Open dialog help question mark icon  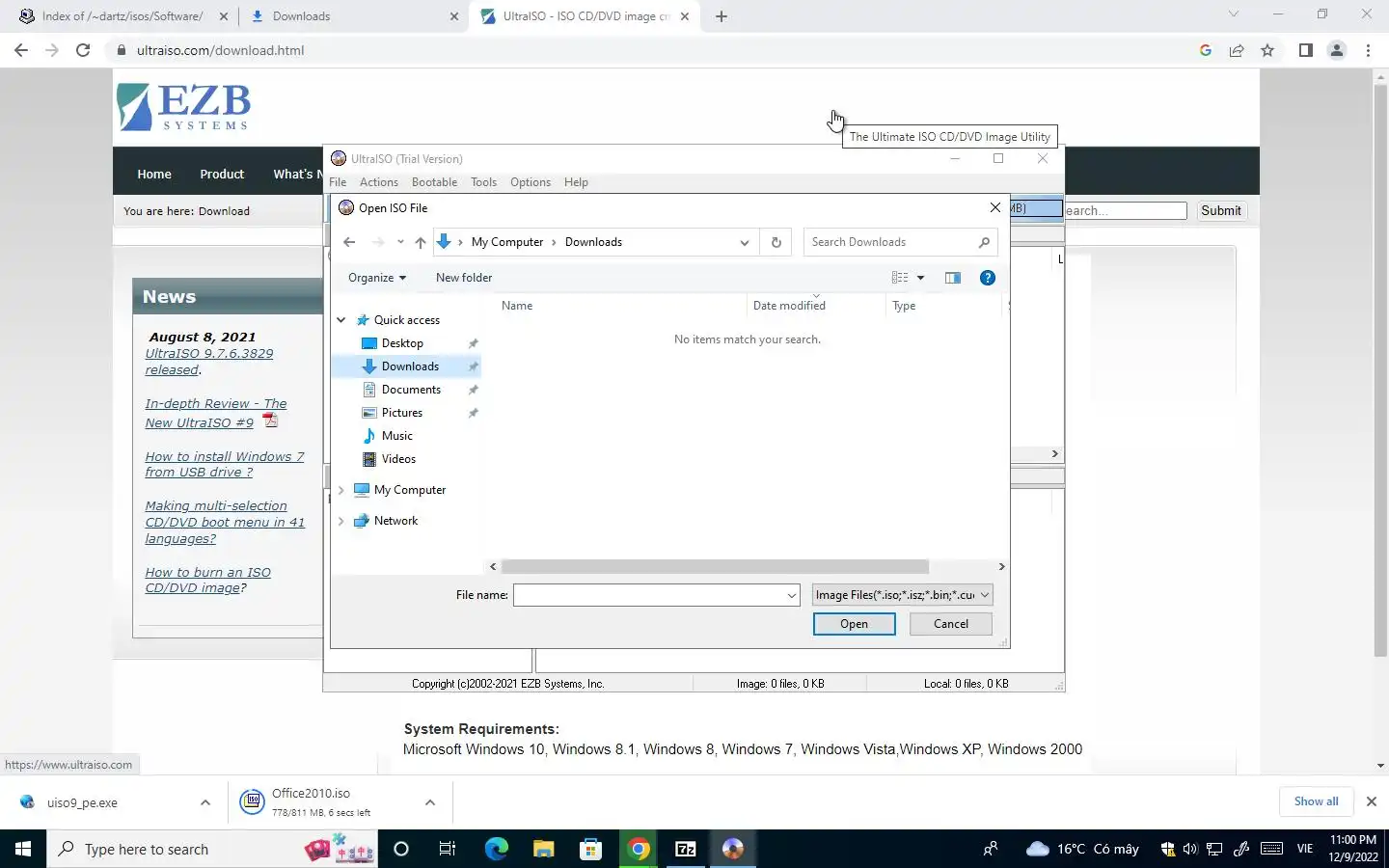click(x=988, y=278)
